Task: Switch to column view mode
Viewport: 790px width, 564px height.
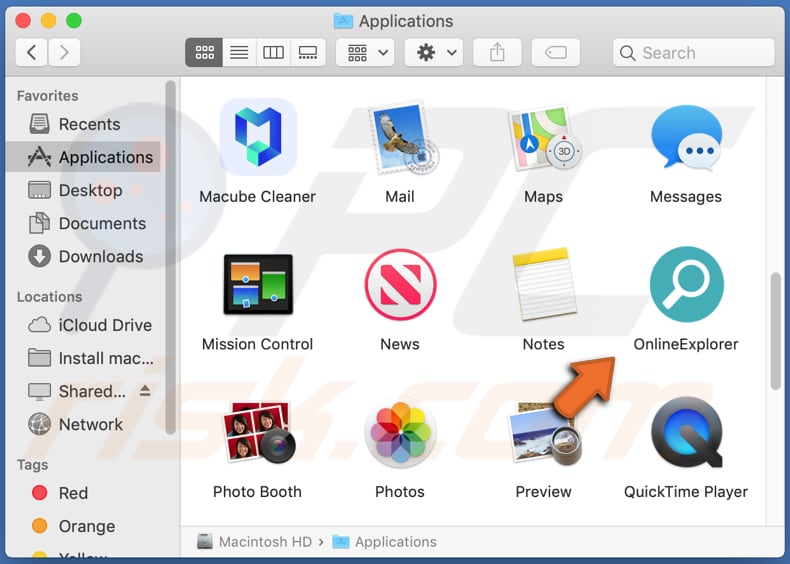Action: point(273,53)
